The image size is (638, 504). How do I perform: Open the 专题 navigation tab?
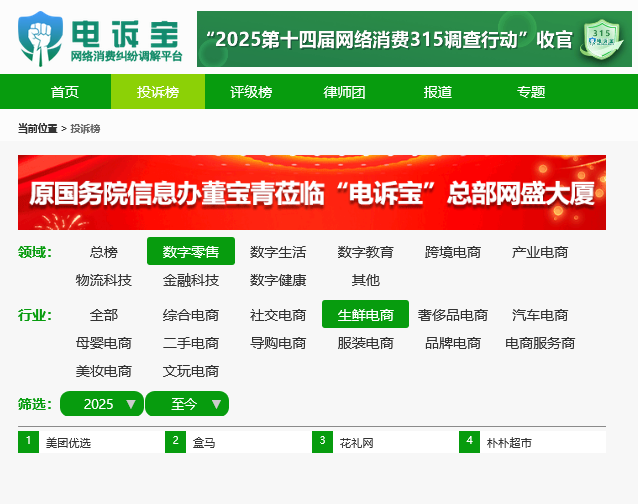[531, 92]
